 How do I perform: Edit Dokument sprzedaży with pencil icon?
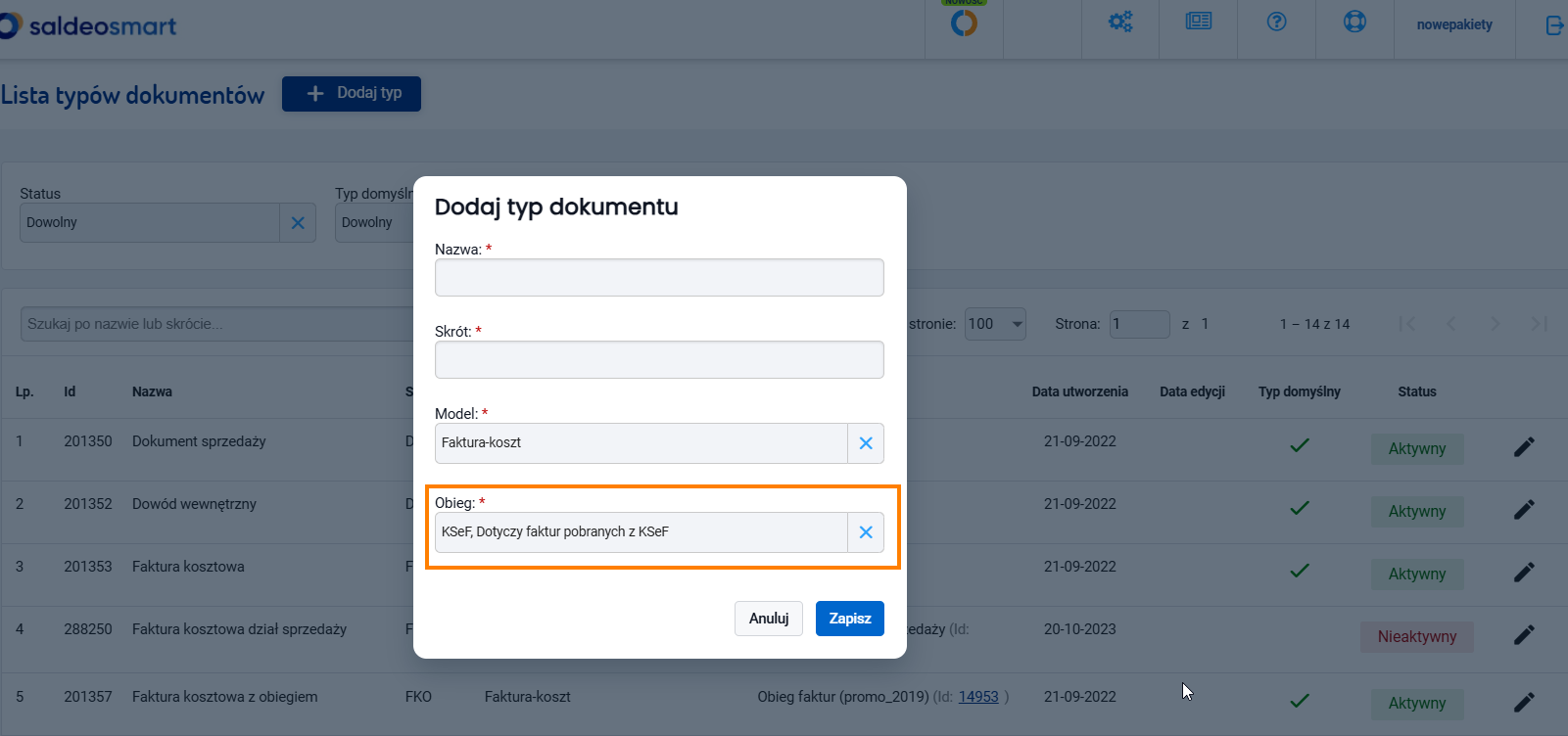click(x=1524, y=447)
